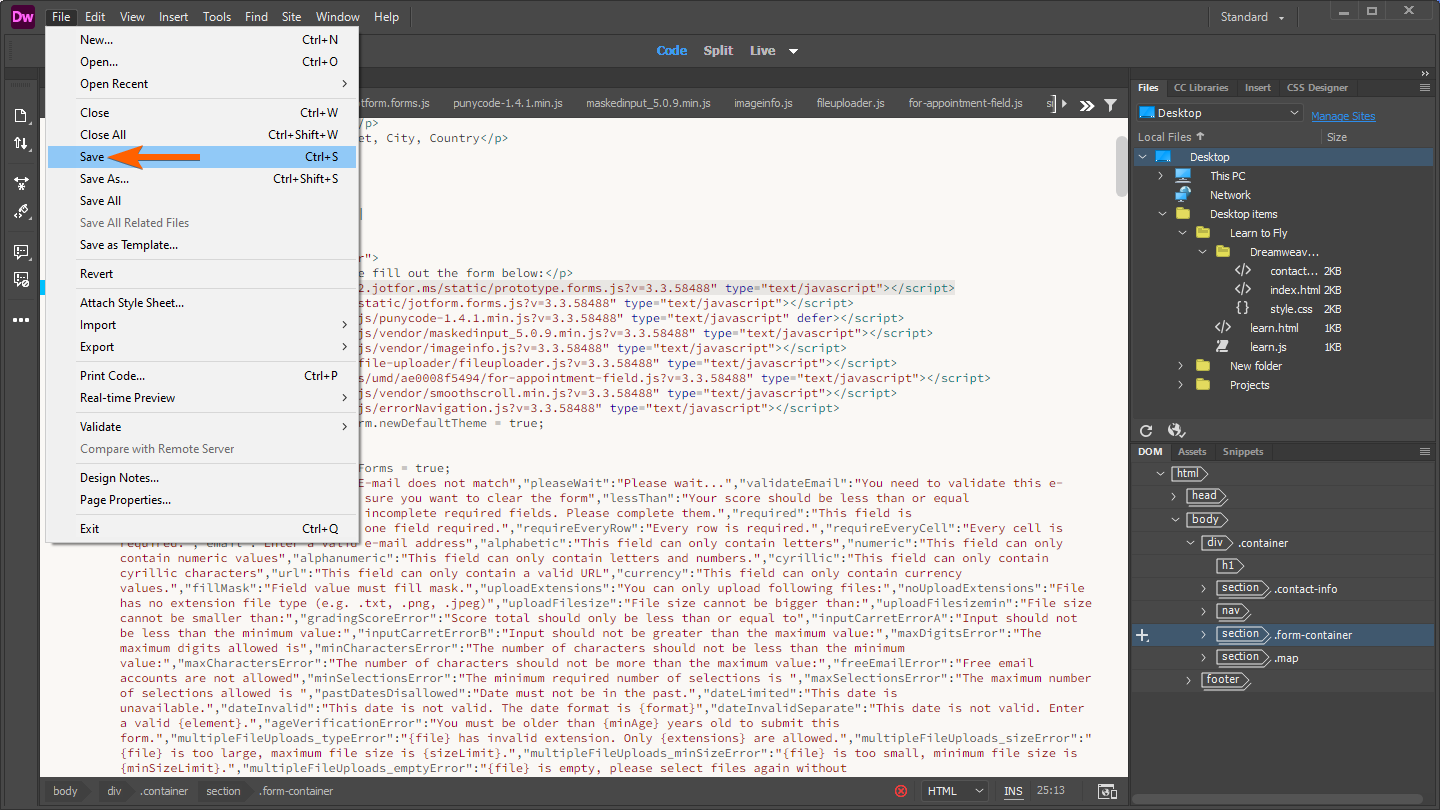Switch to Live view
Image resolution: width=1440 pixels, height=810 pixels.
tap(762, 51)
